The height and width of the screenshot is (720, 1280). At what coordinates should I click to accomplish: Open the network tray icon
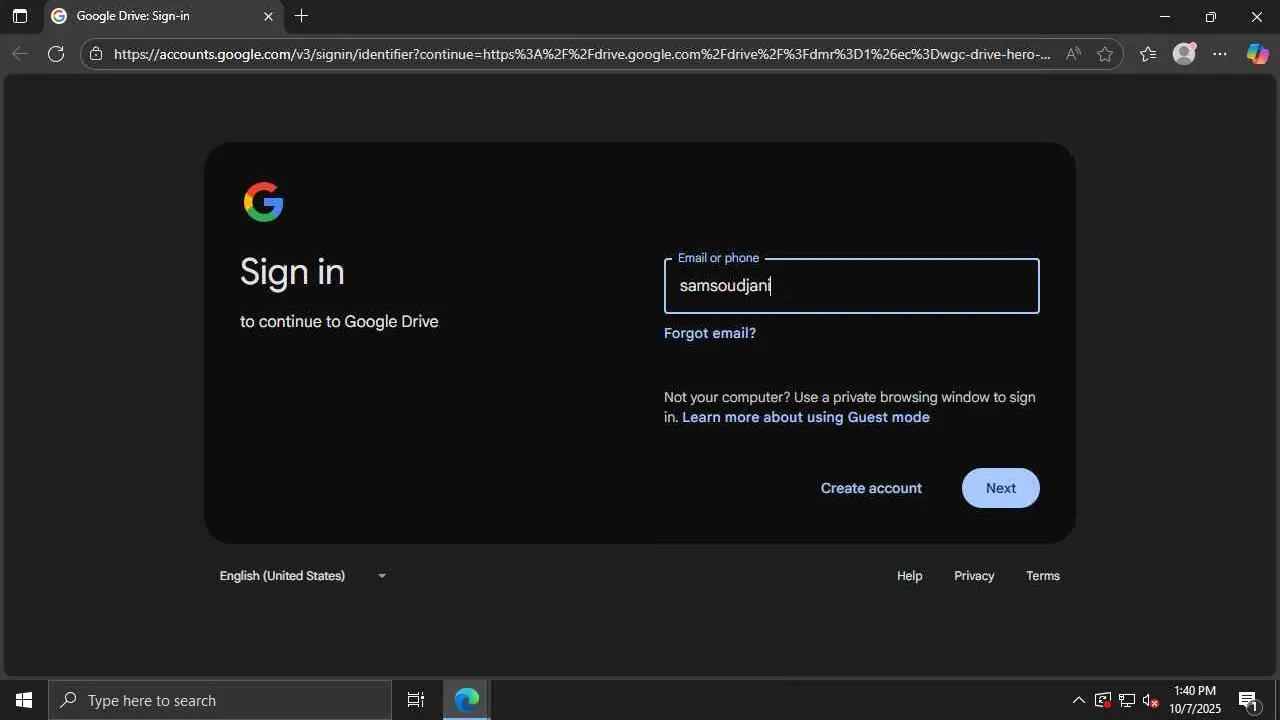click(1127, 700)
